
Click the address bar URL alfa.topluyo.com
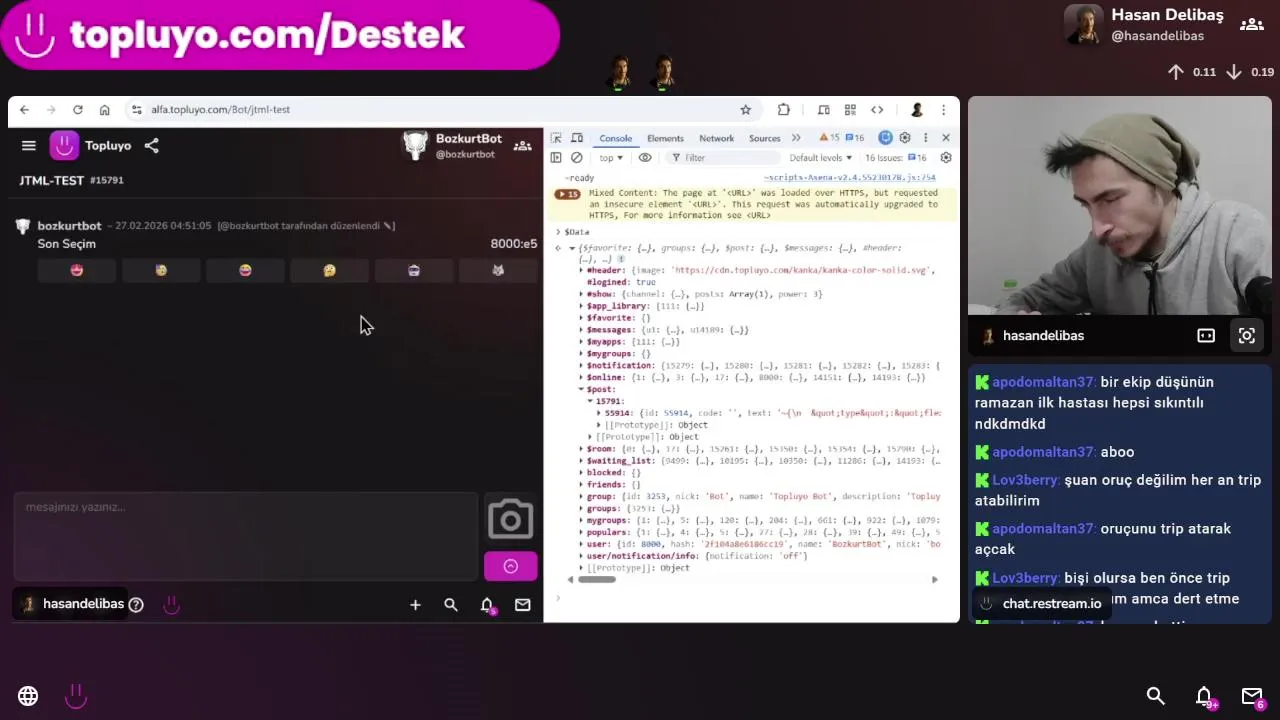click(220, 110)
